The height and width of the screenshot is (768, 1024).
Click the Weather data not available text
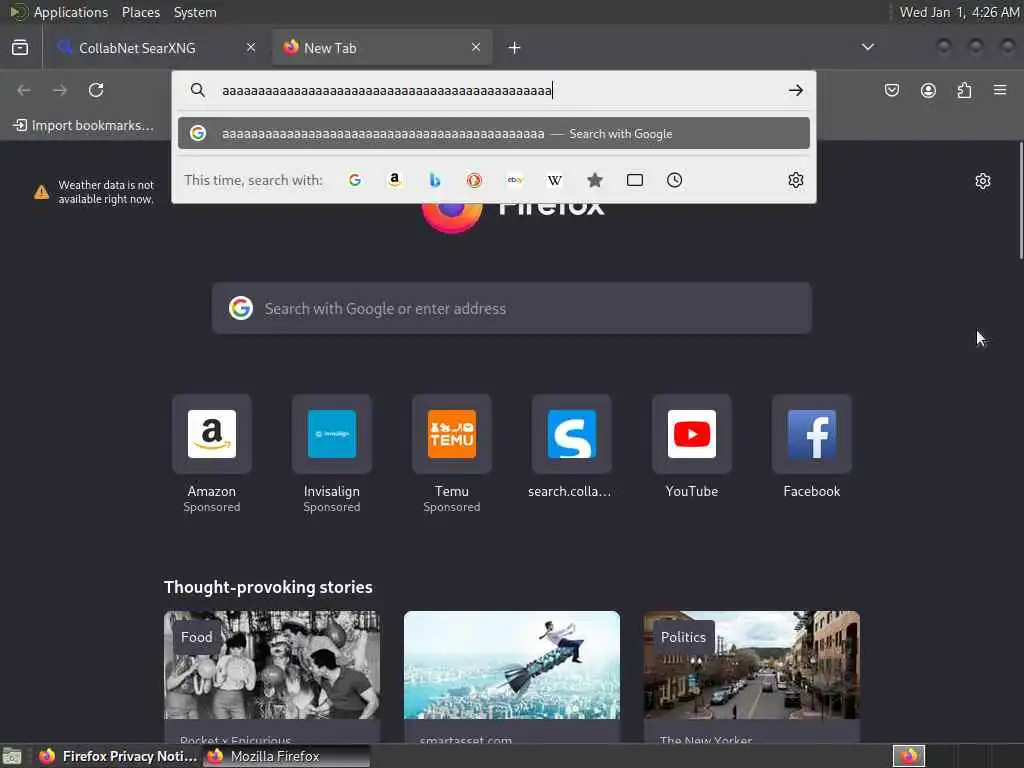tap(106, 192)
